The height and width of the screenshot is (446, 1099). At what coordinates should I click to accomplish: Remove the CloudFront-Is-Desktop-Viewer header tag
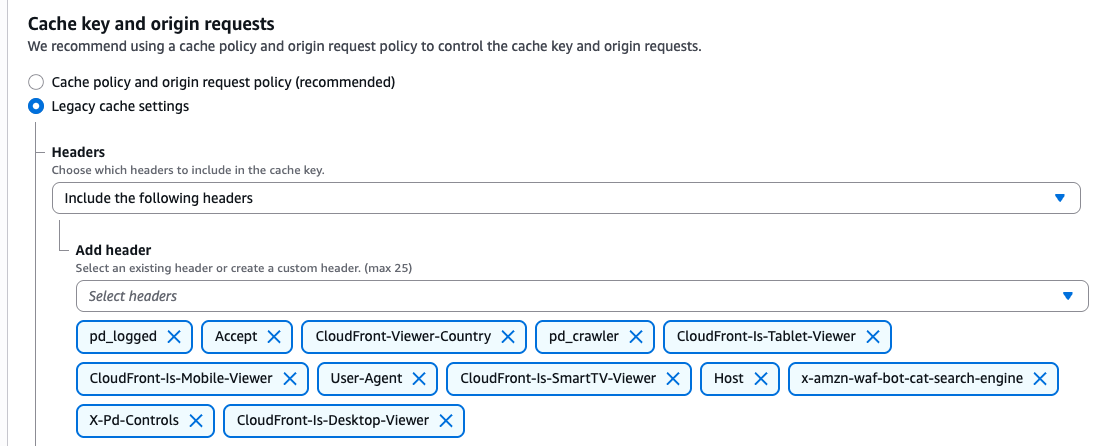click(446, 421)
